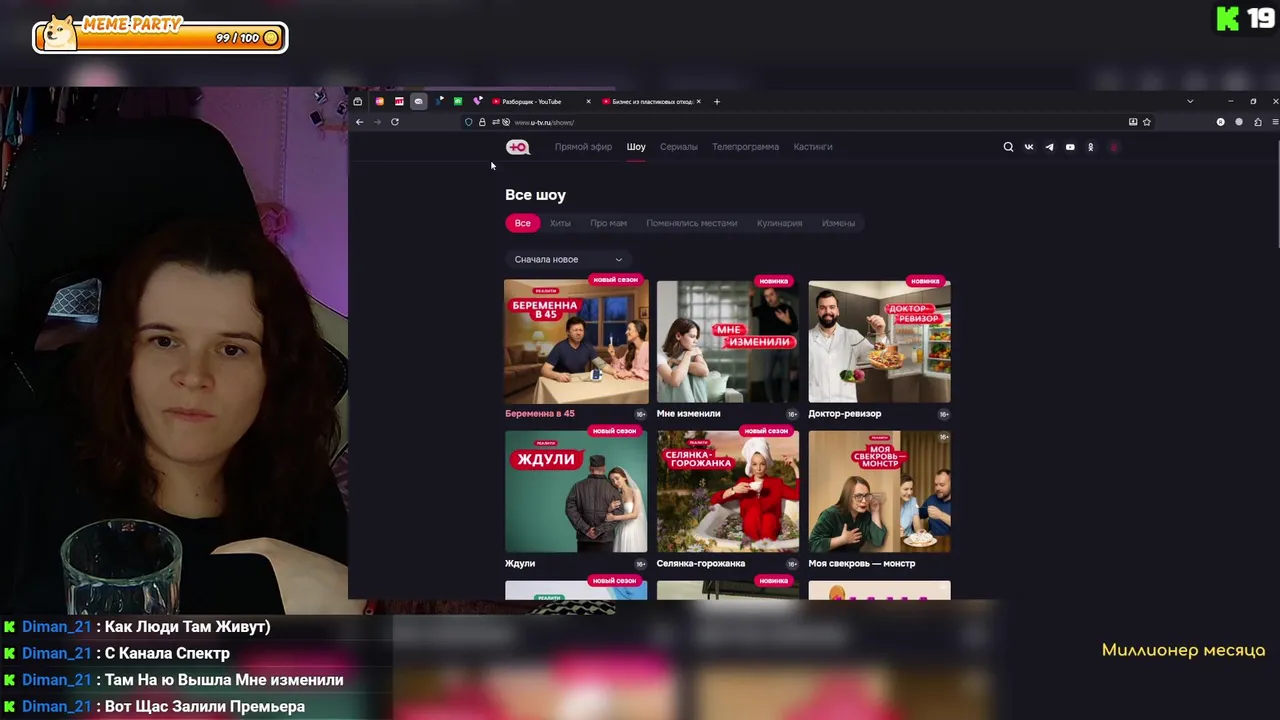Click the Беременна в 45 title link
The height and width of the screenshot is (720, 1280).
click(540, 413)
